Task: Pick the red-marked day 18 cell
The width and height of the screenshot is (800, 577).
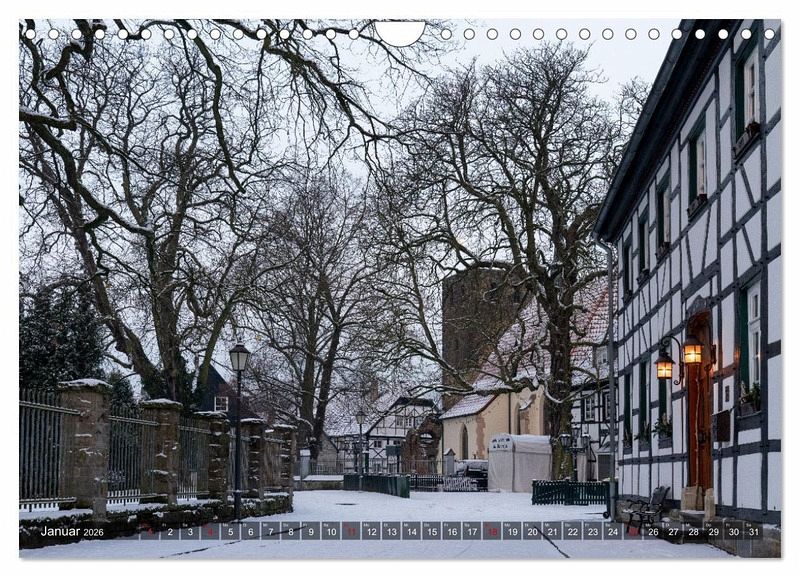Action: (x=491, y=531)
